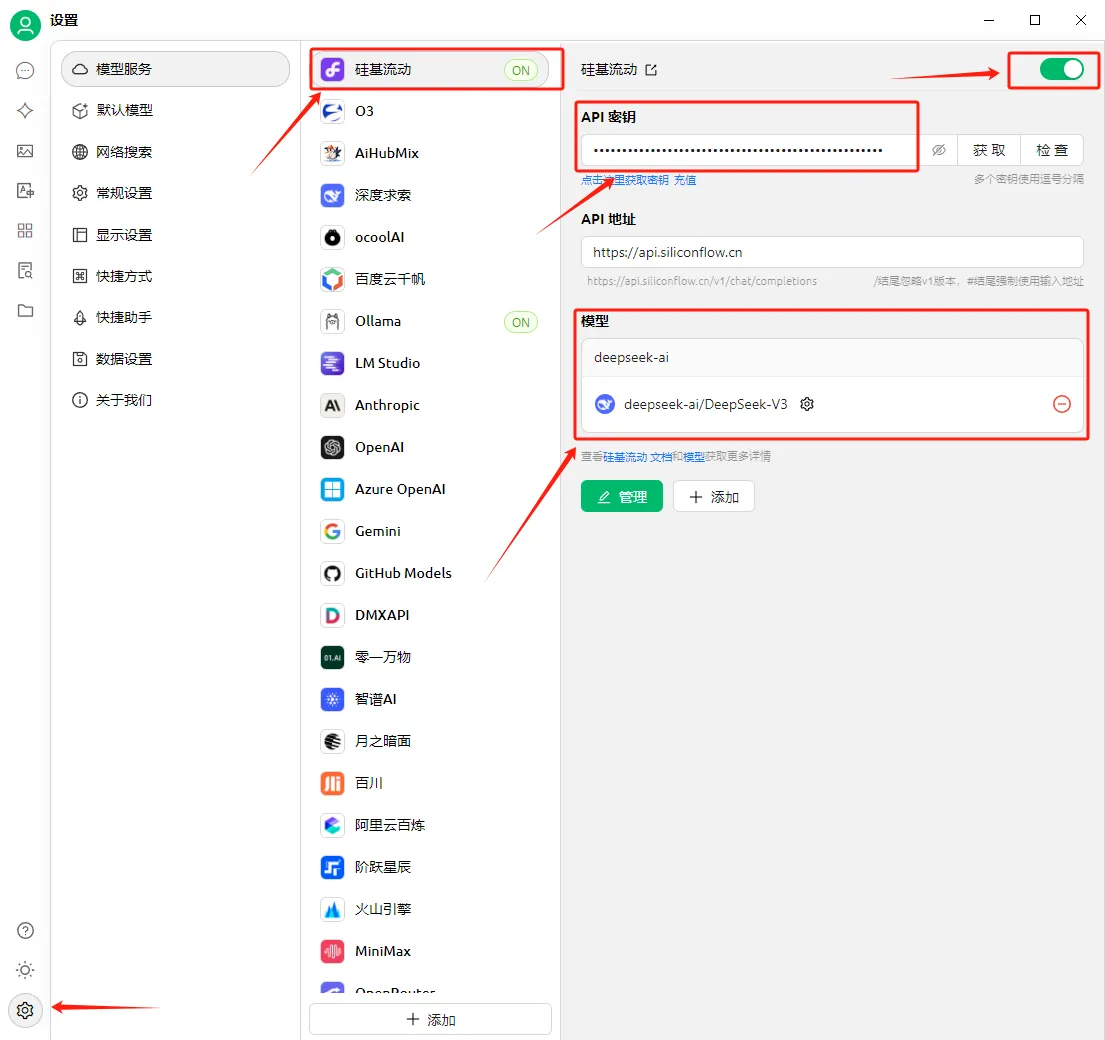The image size is (1105, 1040).
Task: Select the LM Studio provider
Action: tap(431, 363)
